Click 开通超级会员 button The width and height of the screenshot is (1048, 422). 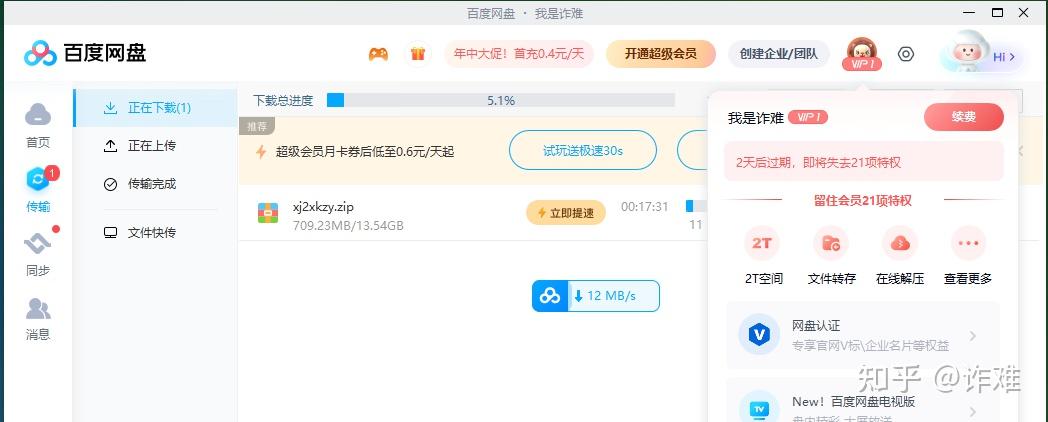[660, 54]
